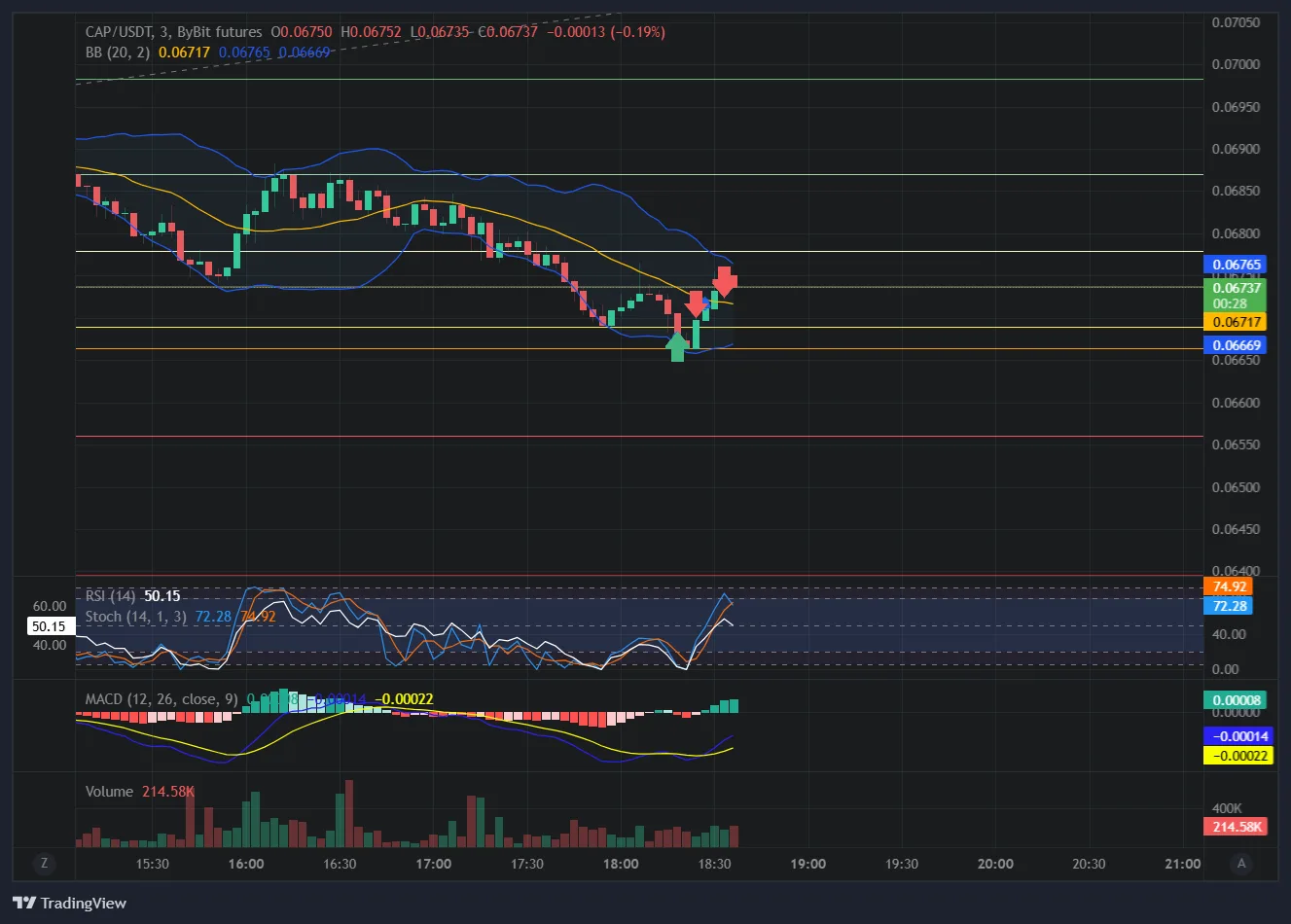The width and height of the screenshot is (1291, 924).
Task: Click the yellow -0.00022 signal line label
Action: click(1237, 756)
